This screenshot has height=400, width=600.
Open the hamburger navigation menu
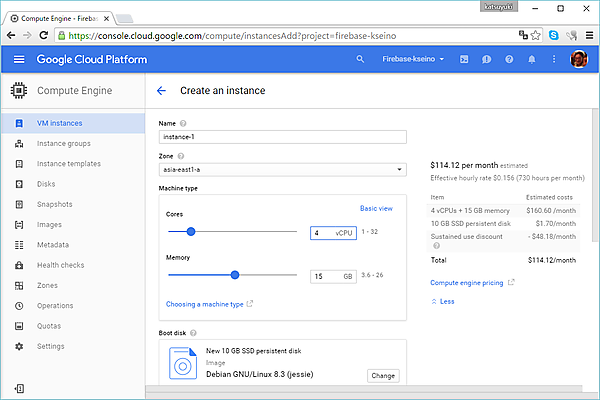click(x=18, y=60)
